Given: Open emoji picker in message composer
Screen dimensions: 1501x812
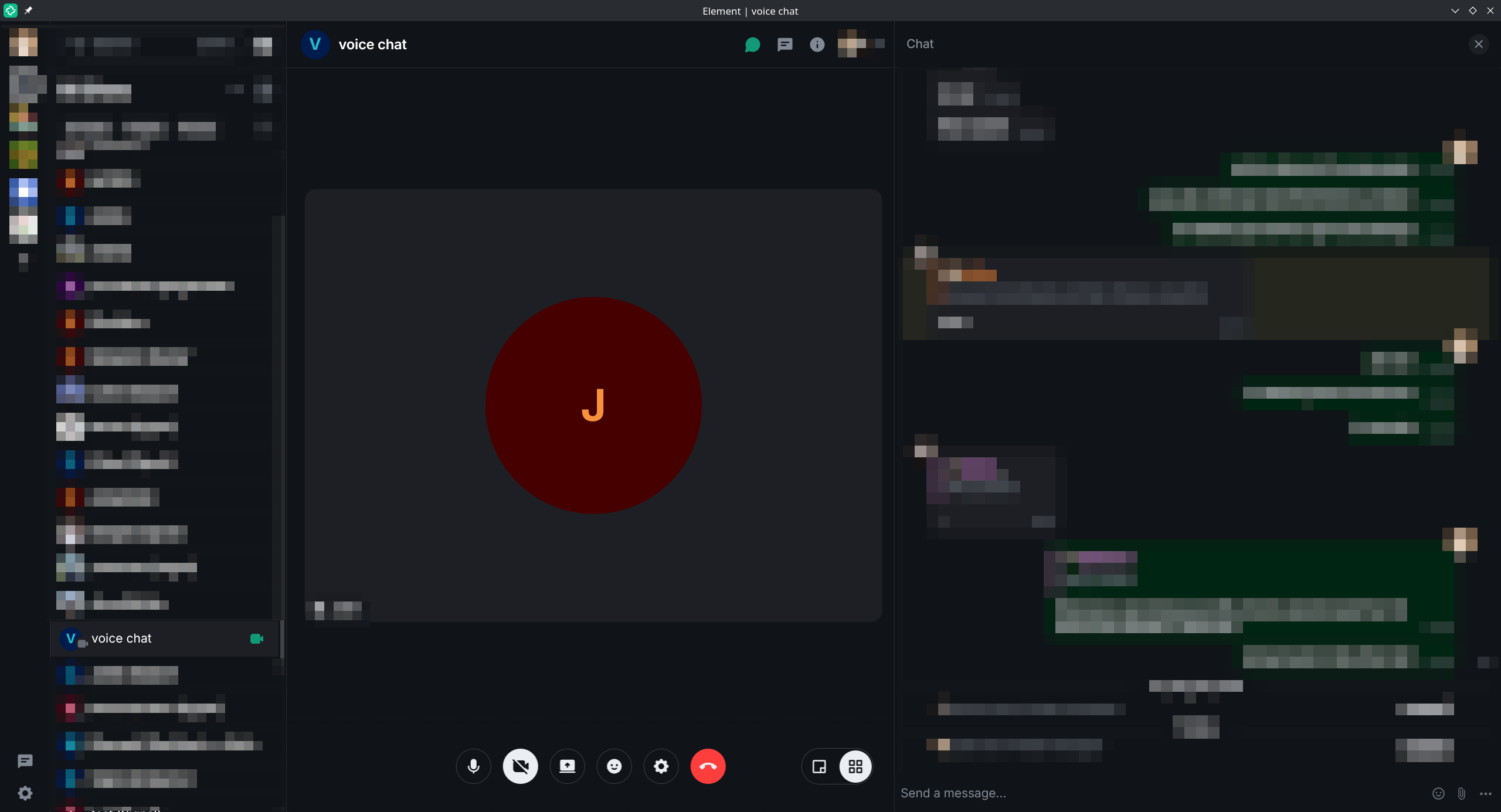Looking at the screenshot, I should point(1438,793).
